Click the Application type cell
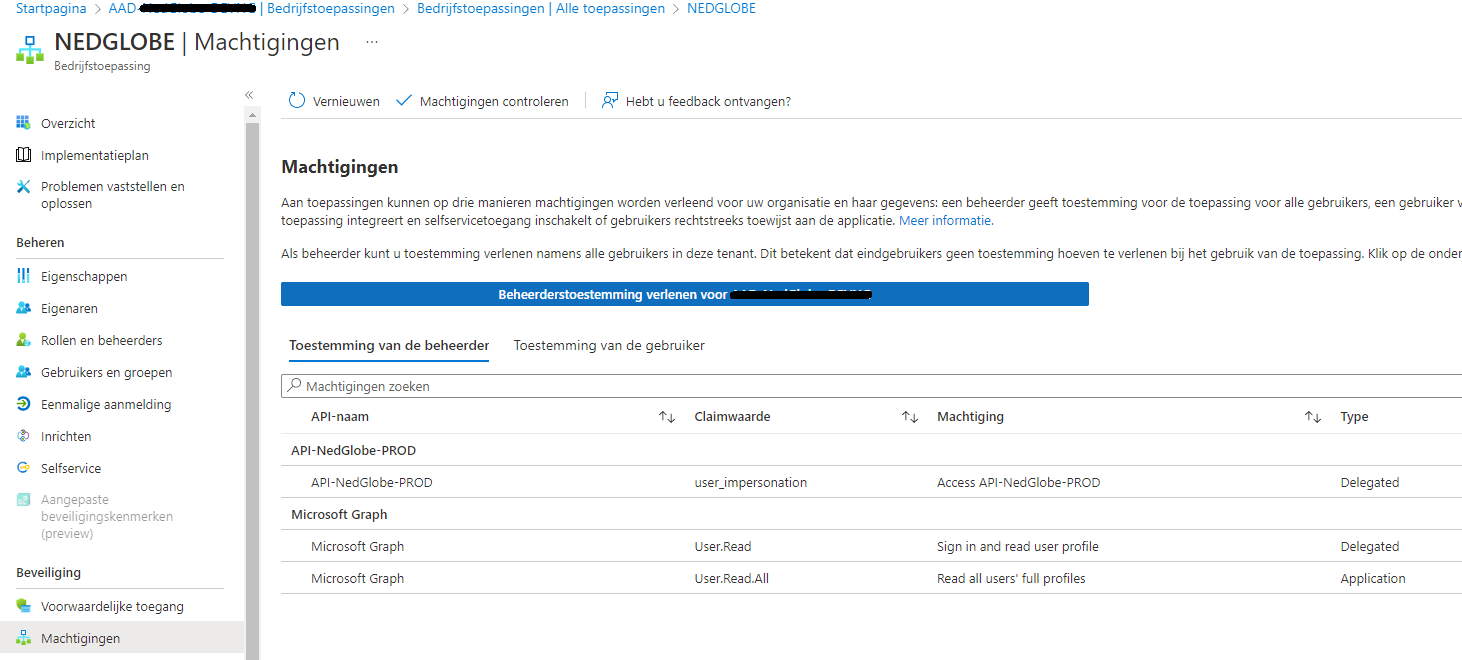Viewport: 1462px width, 660px height. click(x=1373, y=578)
